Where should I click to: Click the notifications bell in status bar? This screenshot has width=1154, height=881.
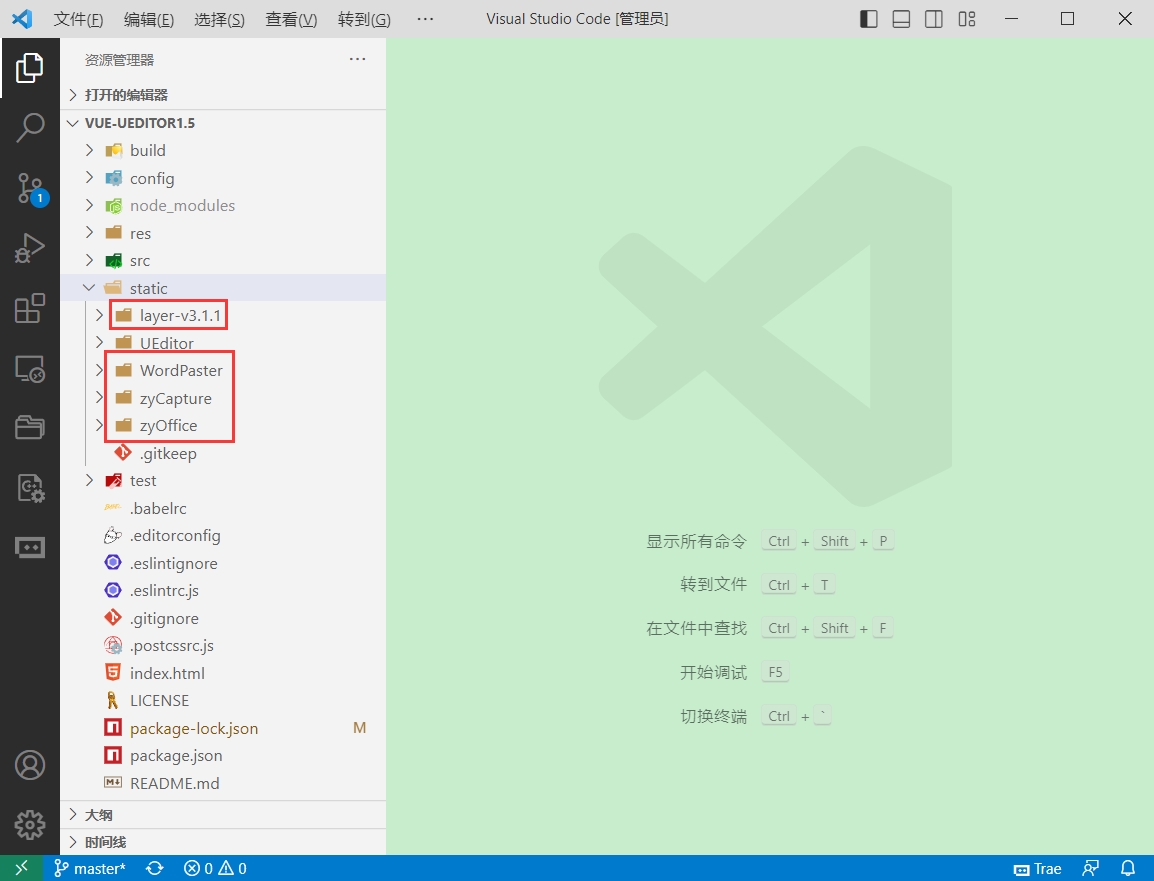coord(1128,868)
